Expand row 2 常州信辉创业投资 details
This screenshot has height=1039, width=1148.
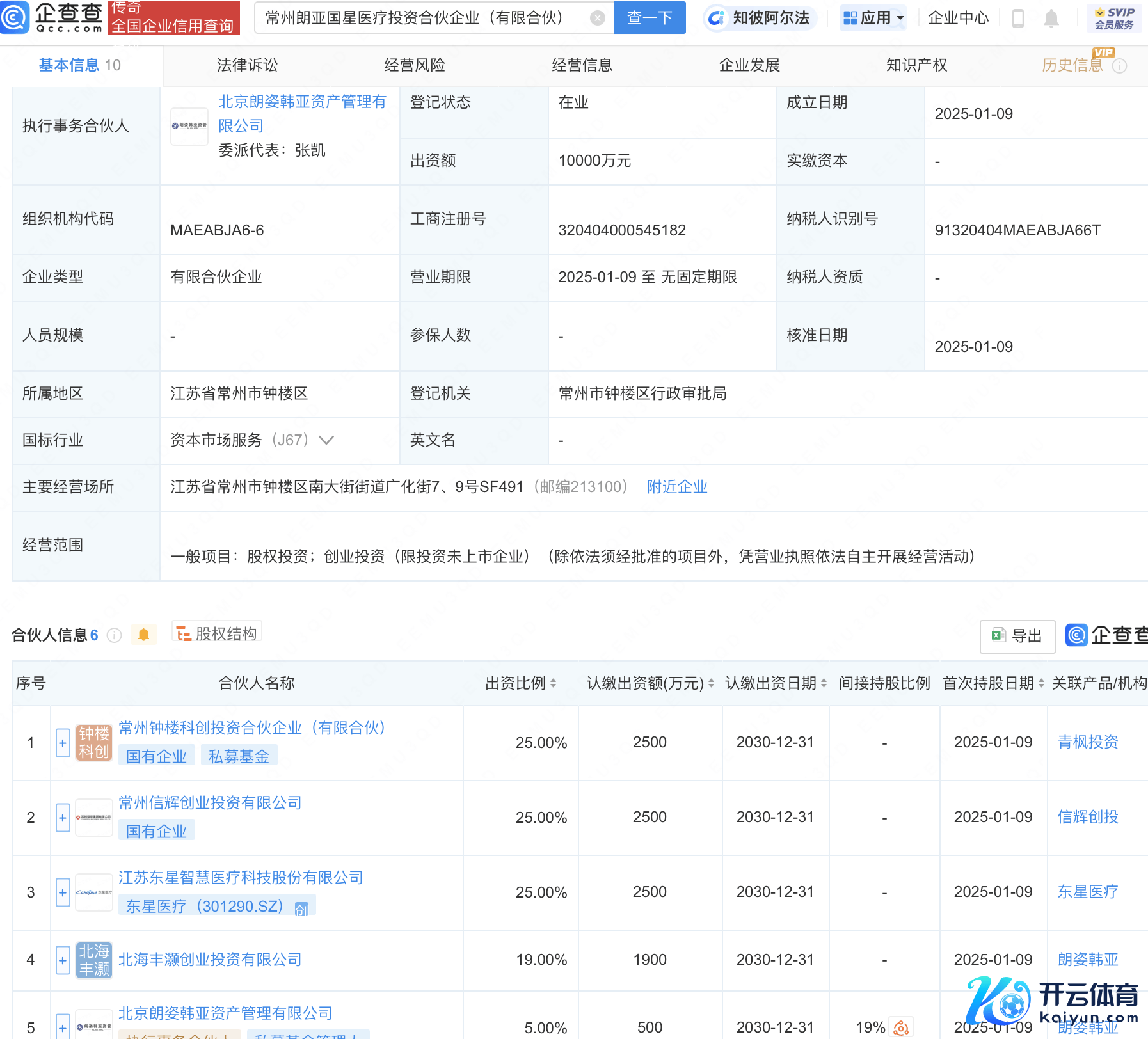(63, 818)
